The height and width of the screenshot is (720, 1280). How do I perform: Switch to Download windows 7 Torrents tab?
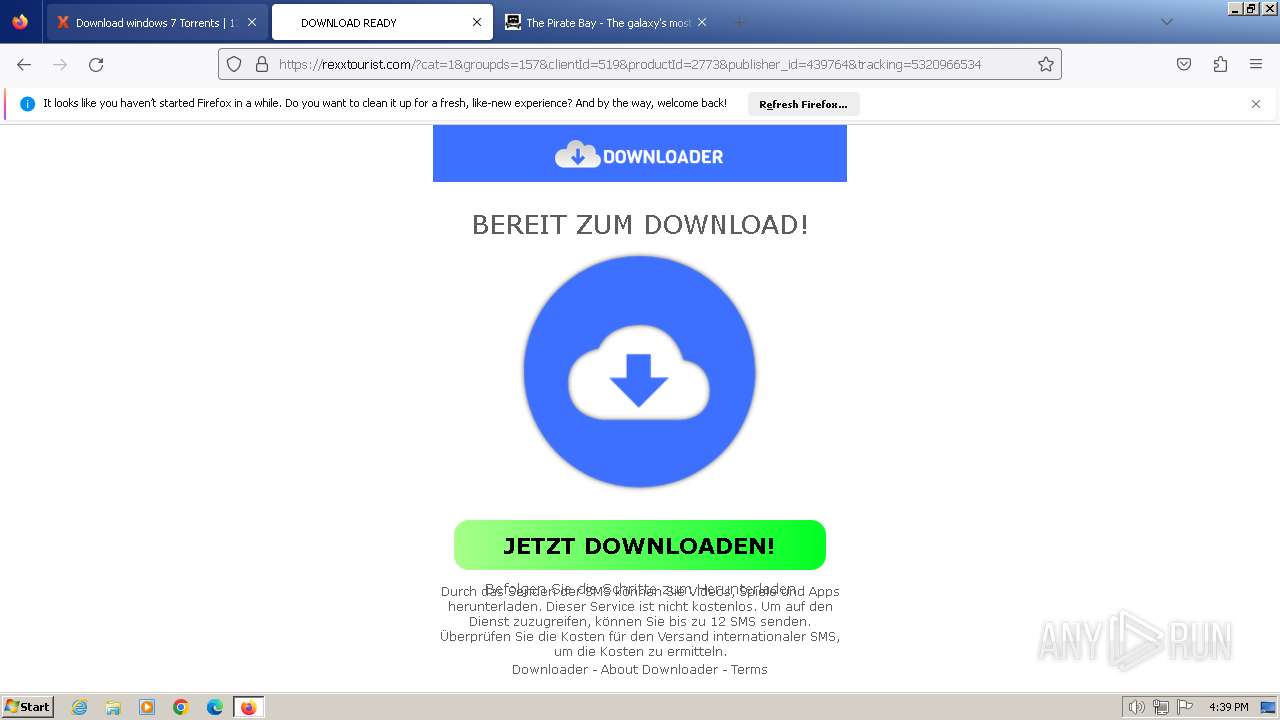click(x=157, y=22)
